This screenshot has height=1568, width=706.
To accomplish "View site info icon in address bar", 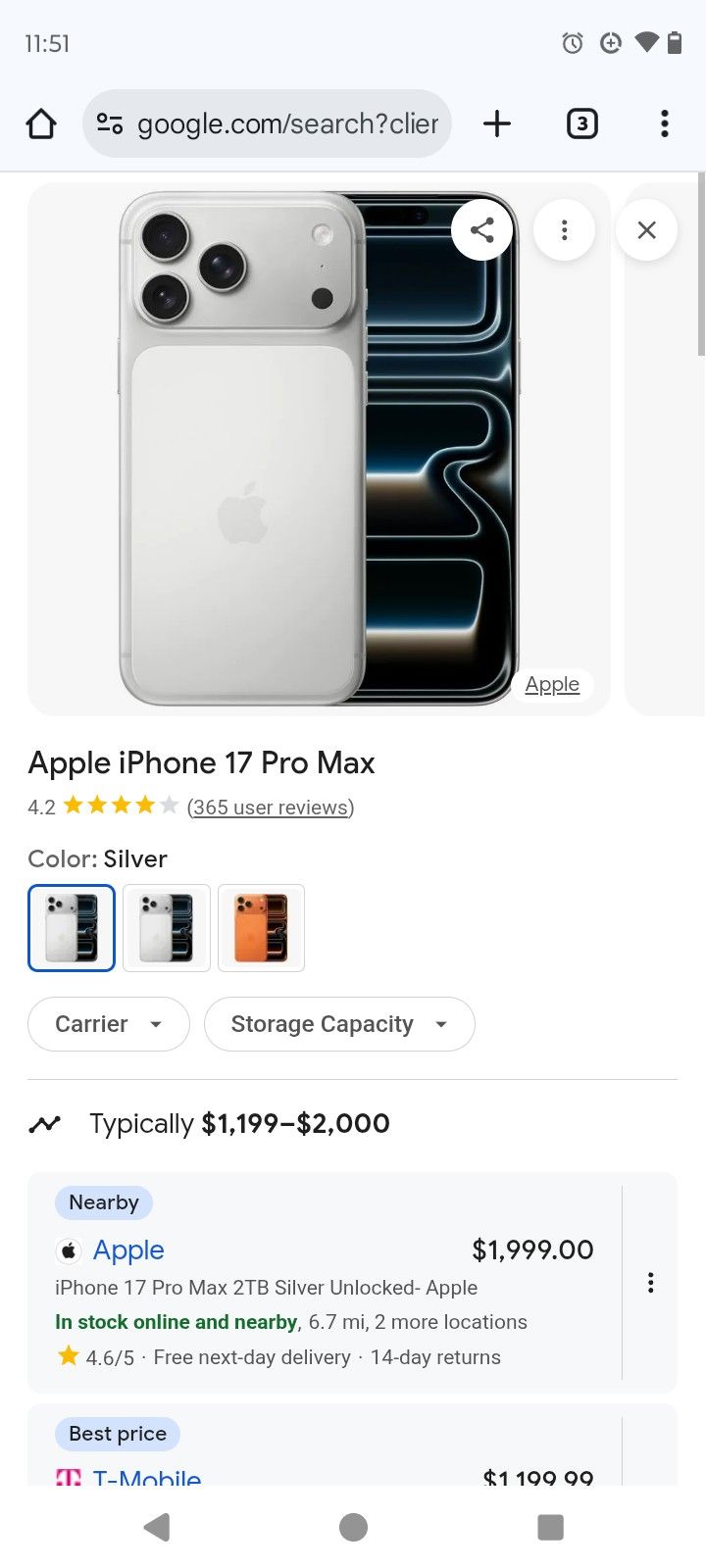I will pyautogui.click(x=110, y=123).
